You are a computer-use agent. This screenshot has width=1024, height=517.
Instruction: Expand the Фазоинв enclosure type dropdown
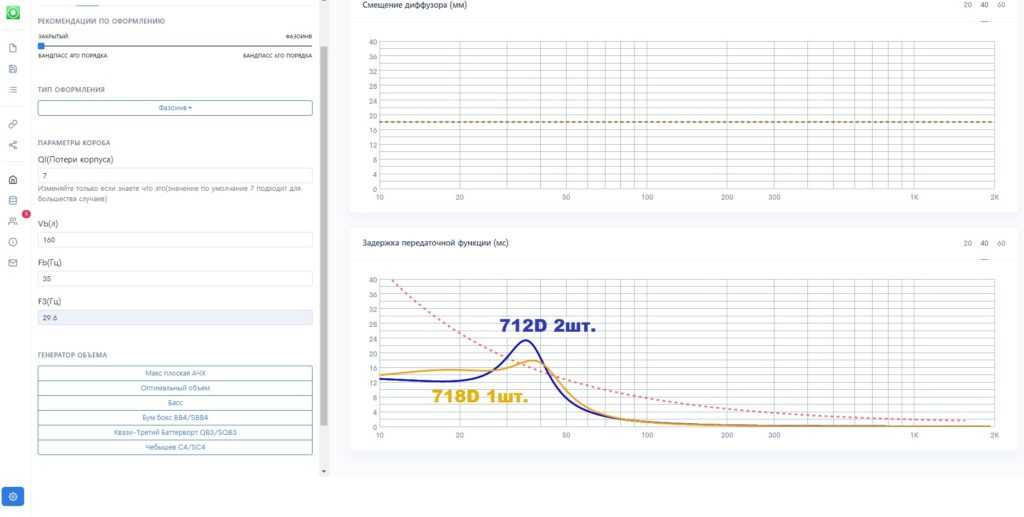pos(175,108)
